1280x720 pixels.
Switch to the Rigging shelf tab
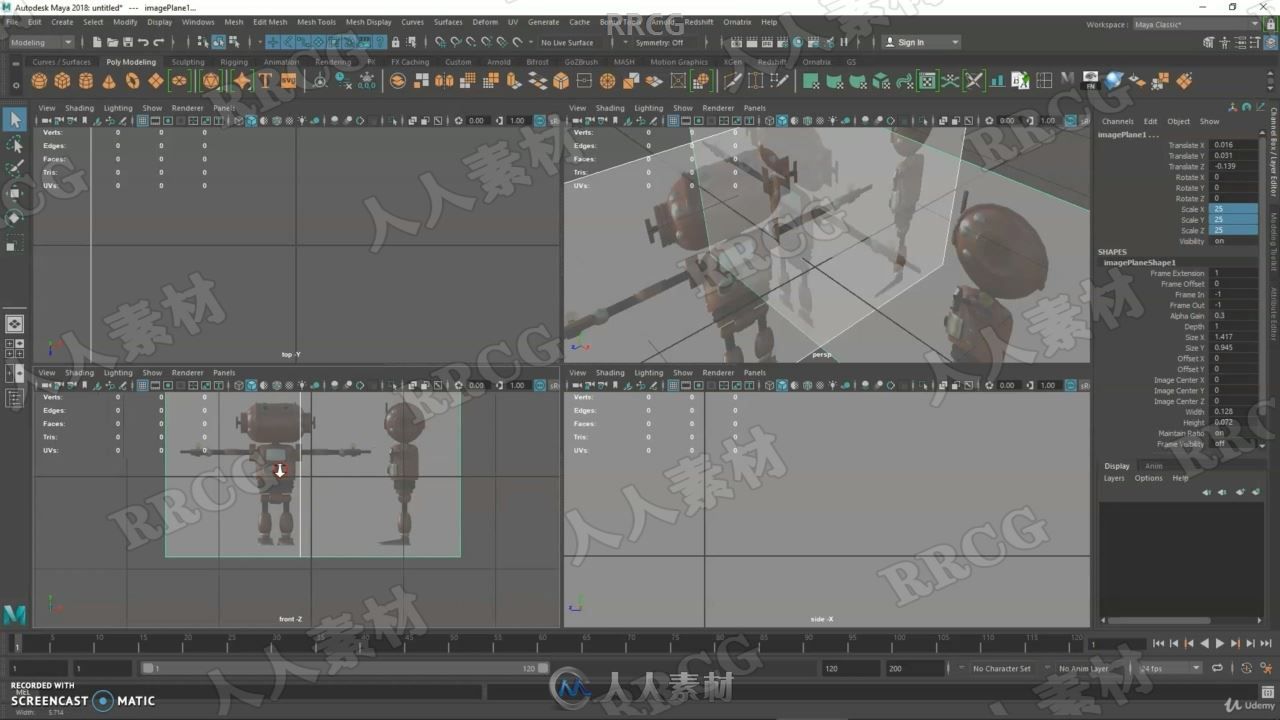click(x=234, y=61)
